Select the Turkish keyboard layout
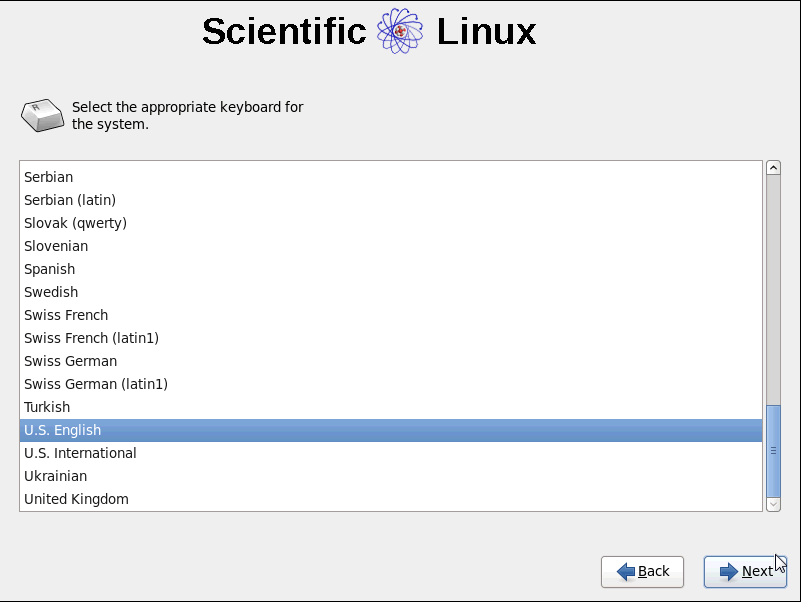This screenshot has width=801, height=602. point(391,407)
